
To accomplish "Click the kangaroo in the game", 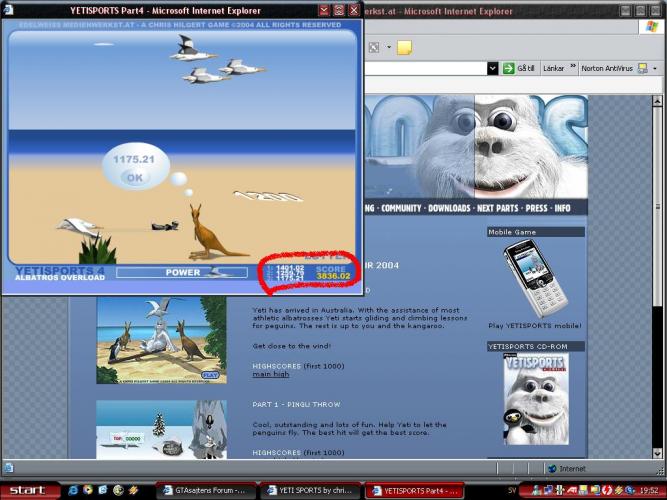I will 214,232.
